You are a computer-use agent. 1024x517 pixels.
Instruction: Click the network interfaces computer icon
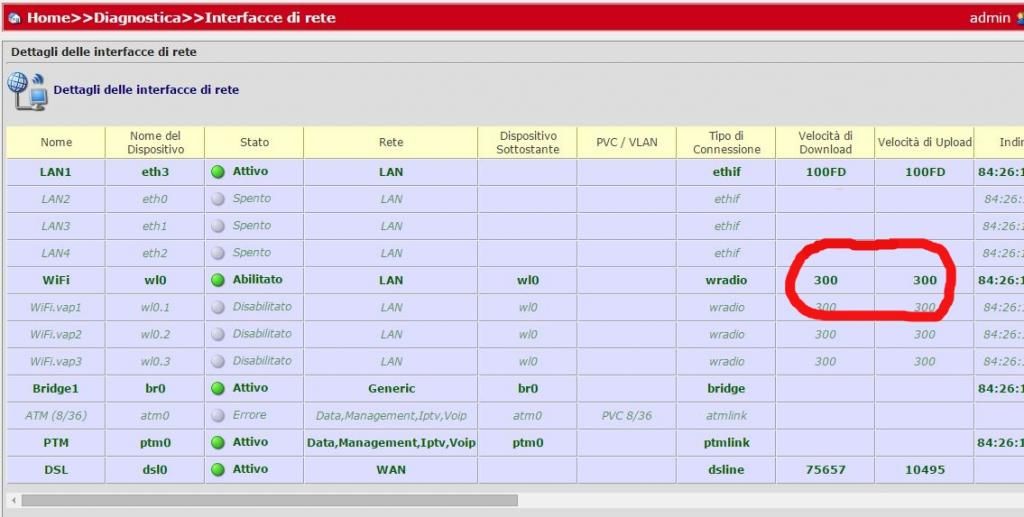point(27,90)
